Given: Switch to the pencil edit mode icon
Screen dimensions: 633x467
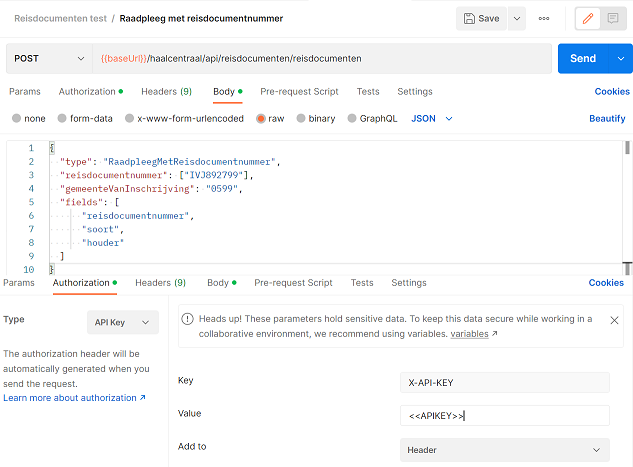Looking at the screenshot, I should pyautogui.click(x=588, y=19).
